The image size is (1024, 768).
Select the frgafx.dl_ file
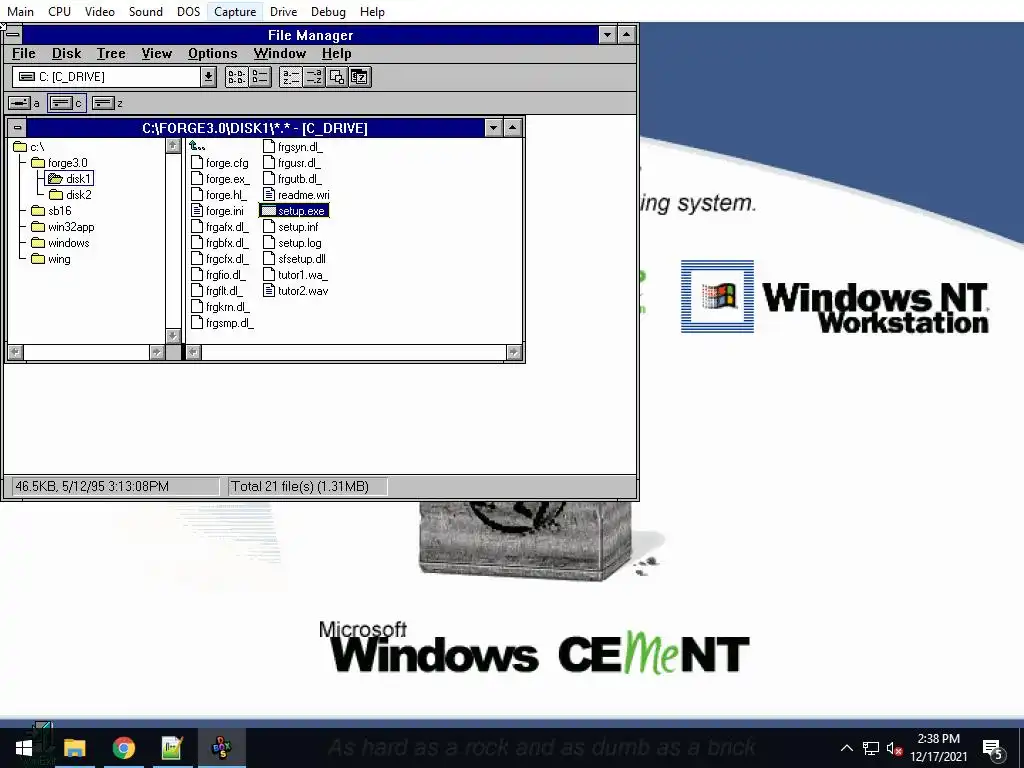click(x=220, y=227)
